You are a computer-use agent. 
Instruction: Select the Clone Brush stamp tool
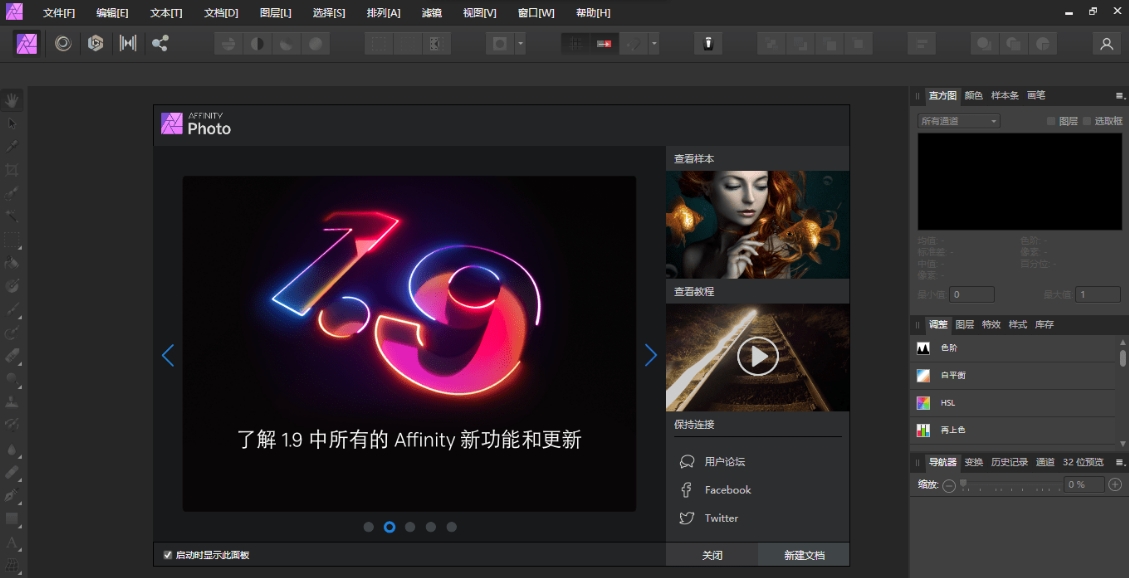[12, 402]
